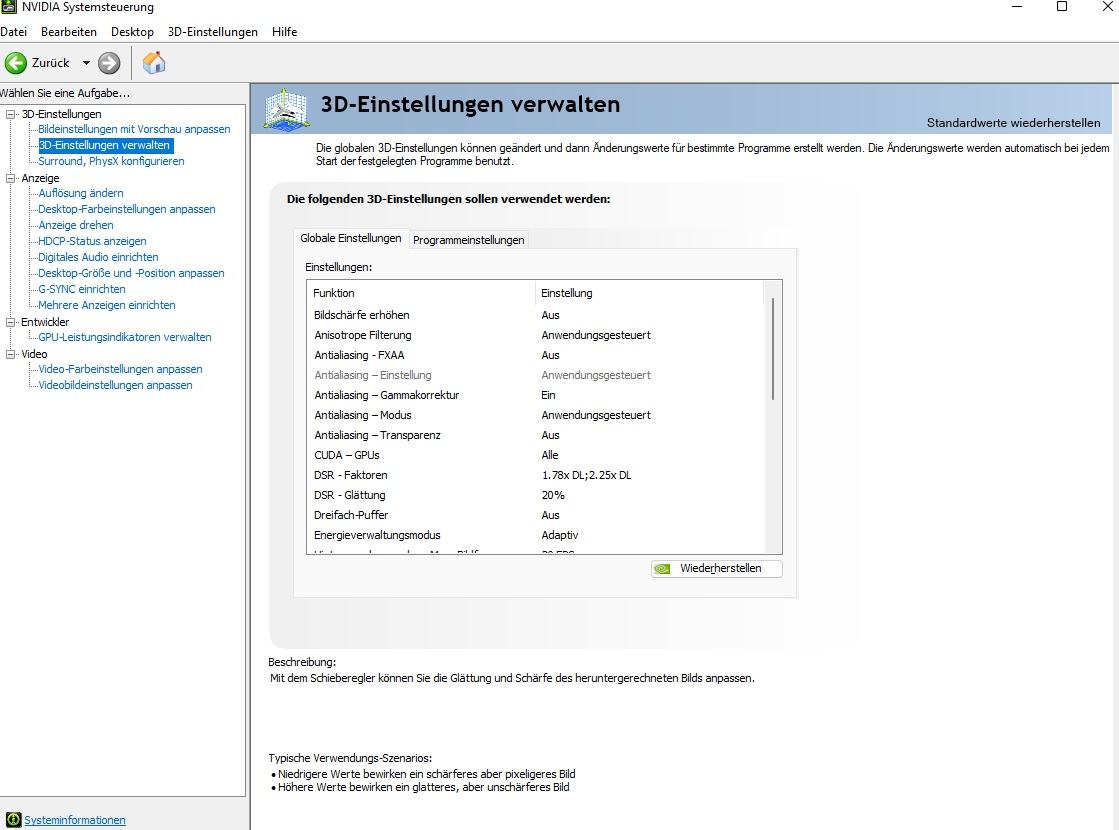
Task: Open Bildeinstellungen mit Vorschau anpassen
Action: (134, 129)
